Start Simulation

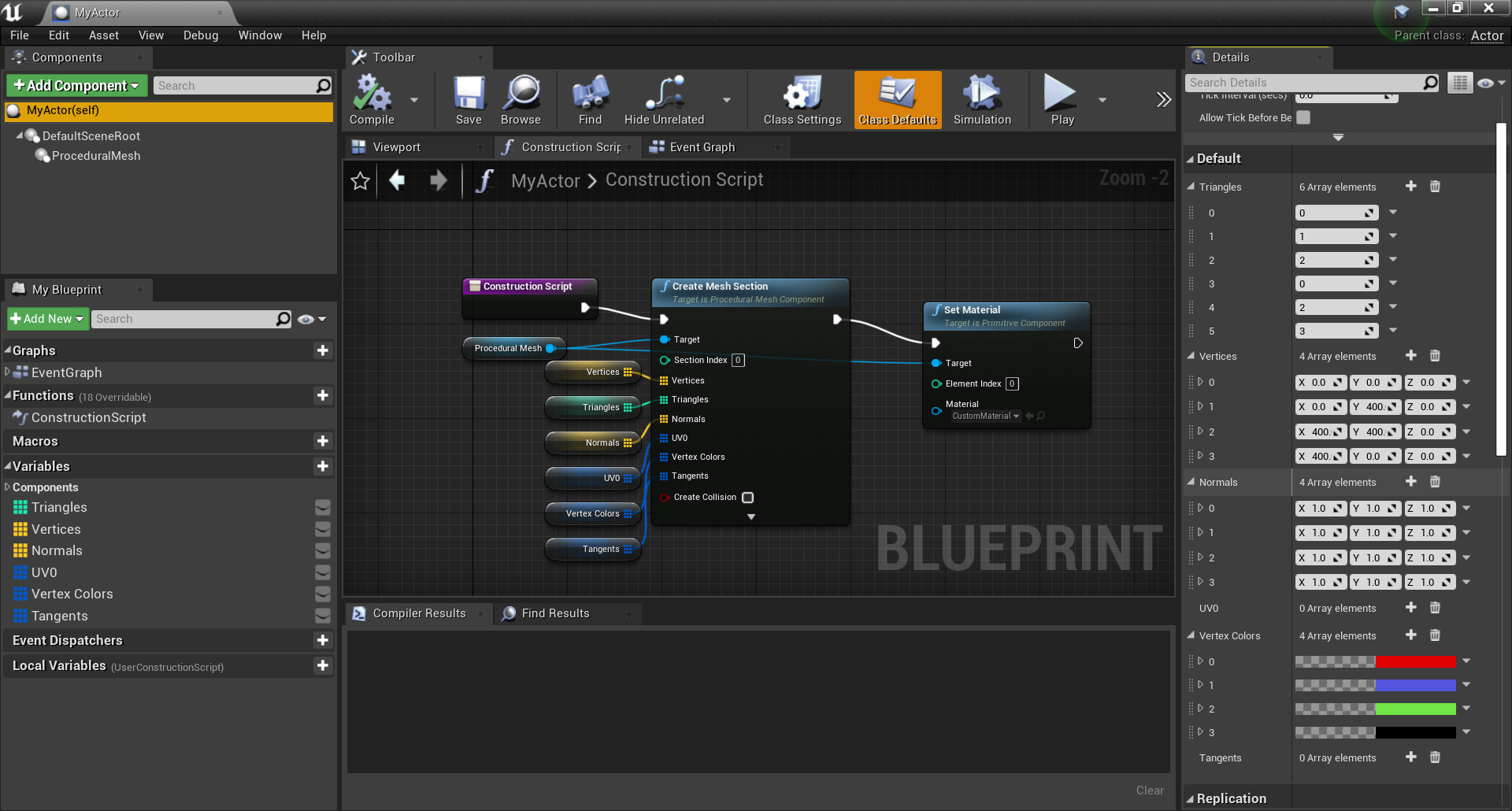point(982,100)
